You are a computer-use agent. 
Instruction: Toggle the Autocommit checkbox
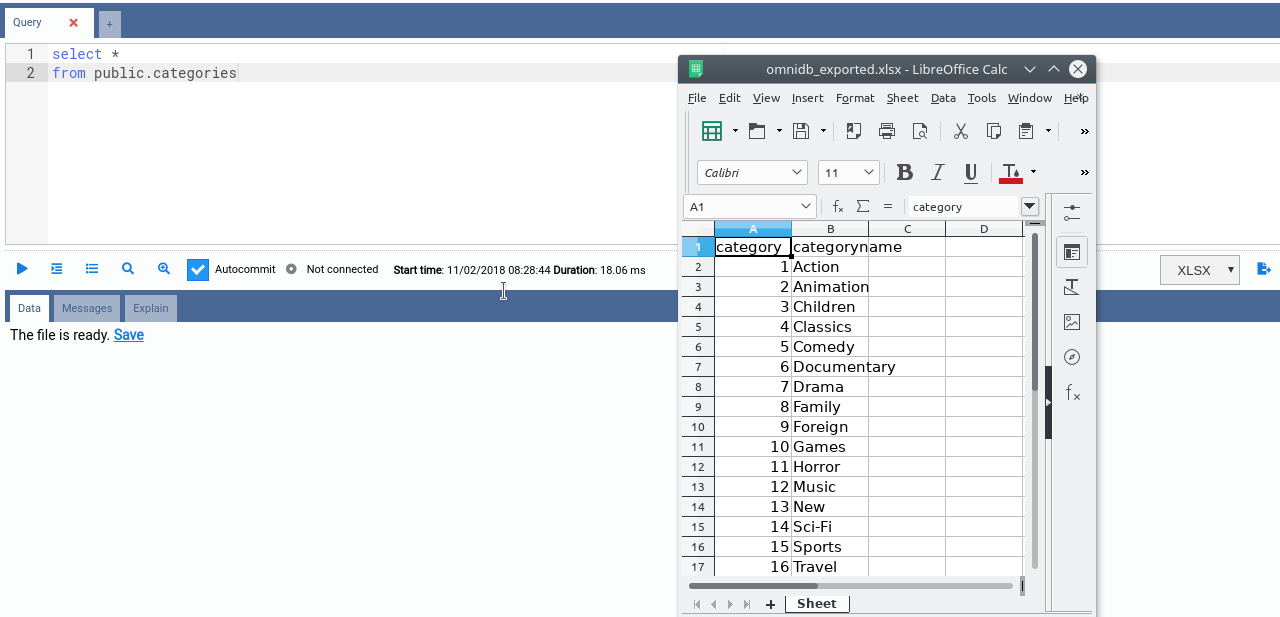pos(198,269)
